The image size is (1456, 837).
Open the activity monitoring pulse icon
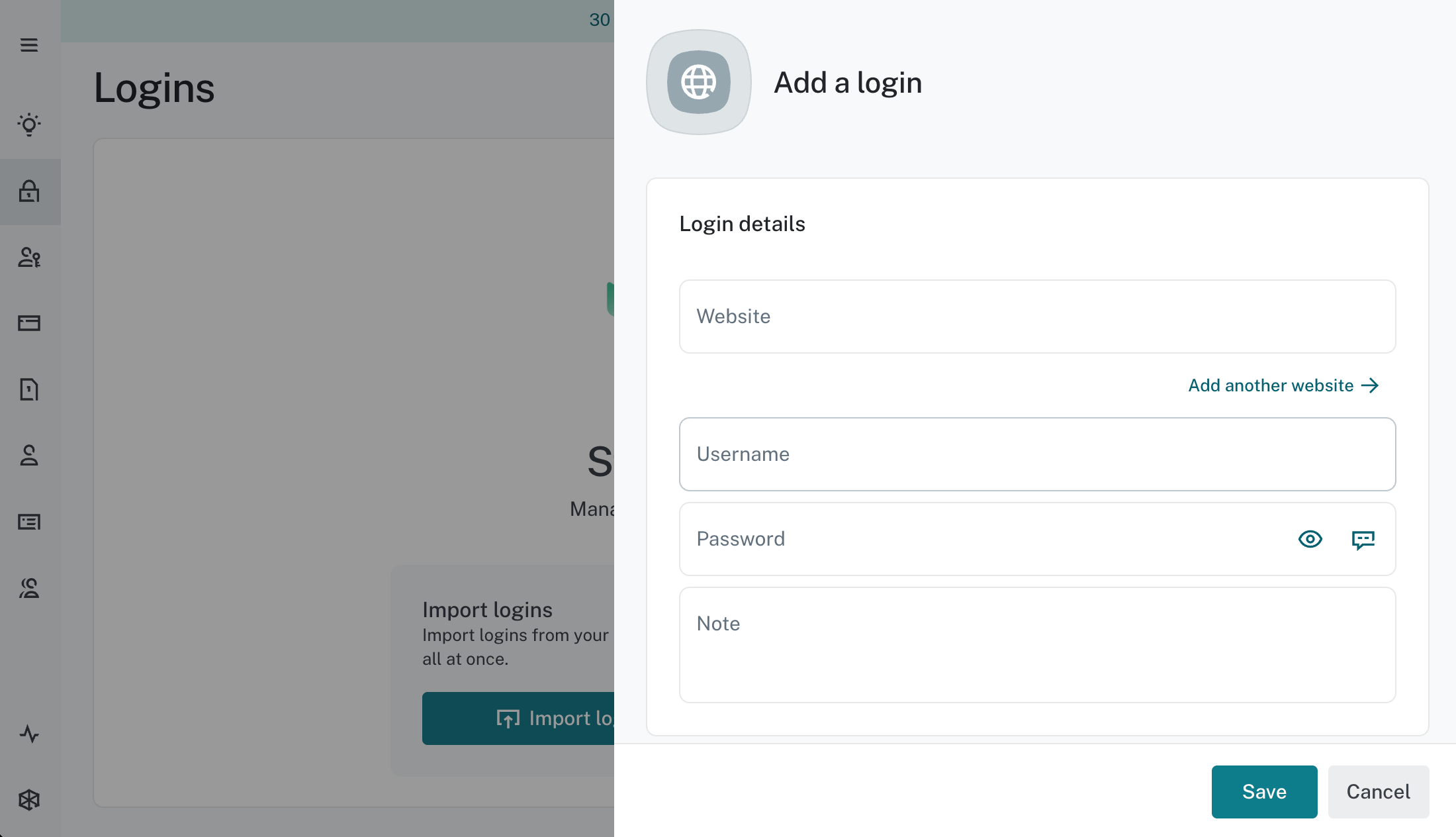30,734
